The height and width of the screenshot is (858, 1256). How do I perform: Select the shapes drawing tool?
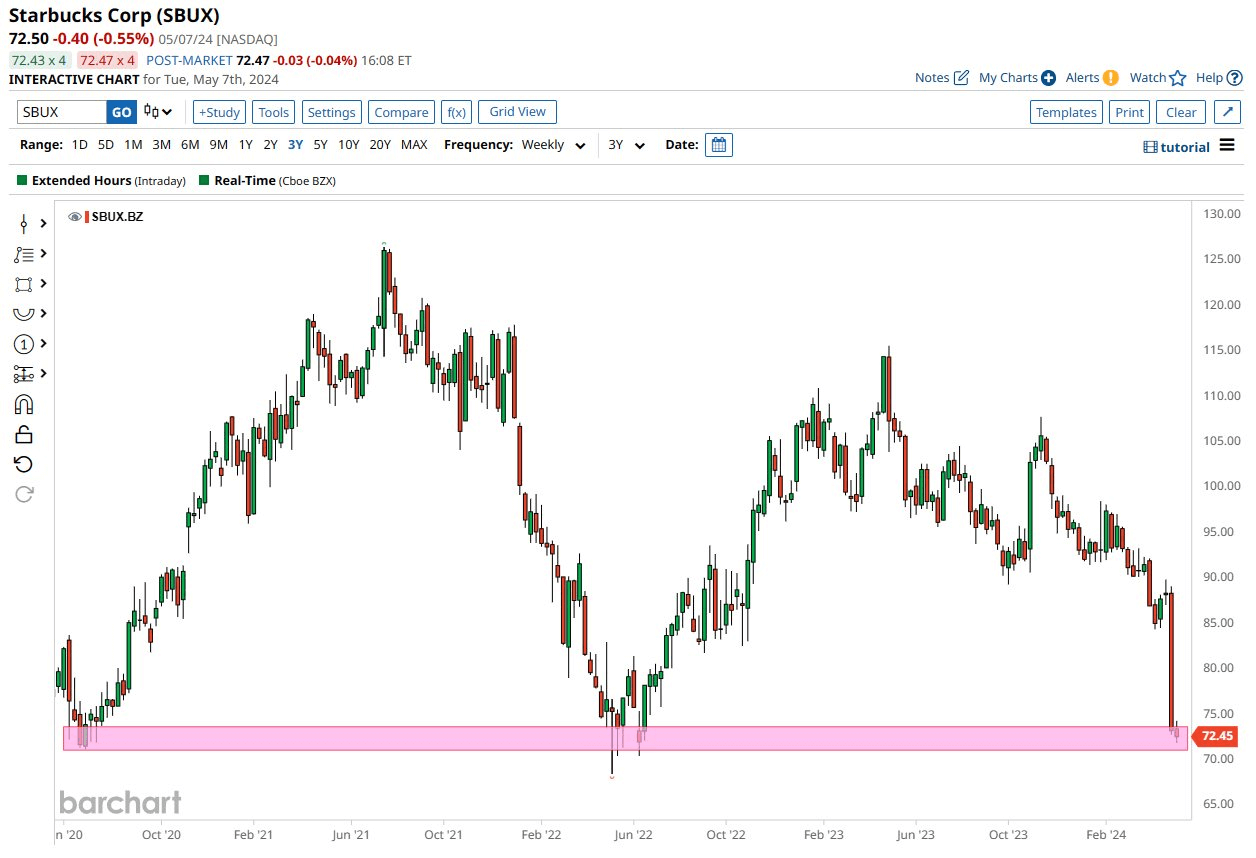pos(22,285)
